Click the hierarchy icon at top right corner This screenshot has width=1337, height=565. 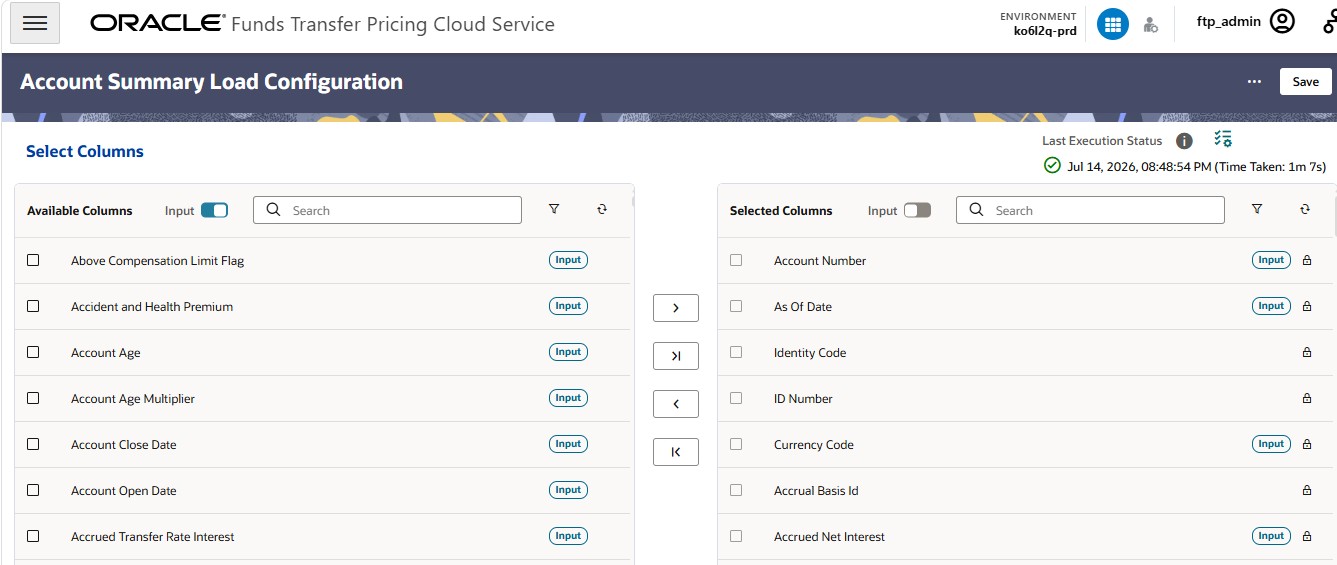[x=1329, y=21]
